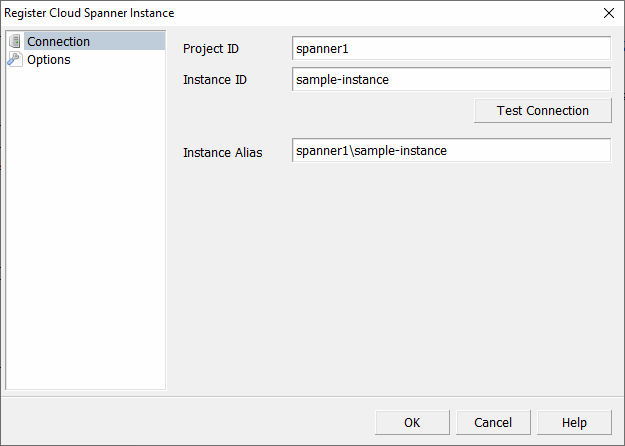Click into the Instance ID field

[451, 79]
